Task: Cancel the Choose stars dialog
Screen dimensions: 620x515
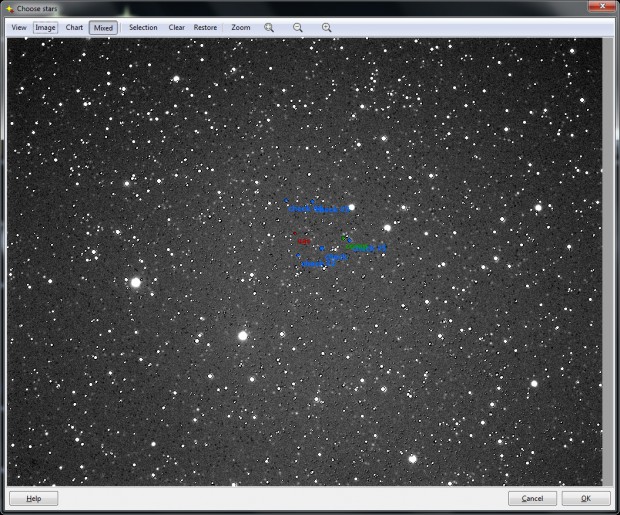Action: click(532, 498)
